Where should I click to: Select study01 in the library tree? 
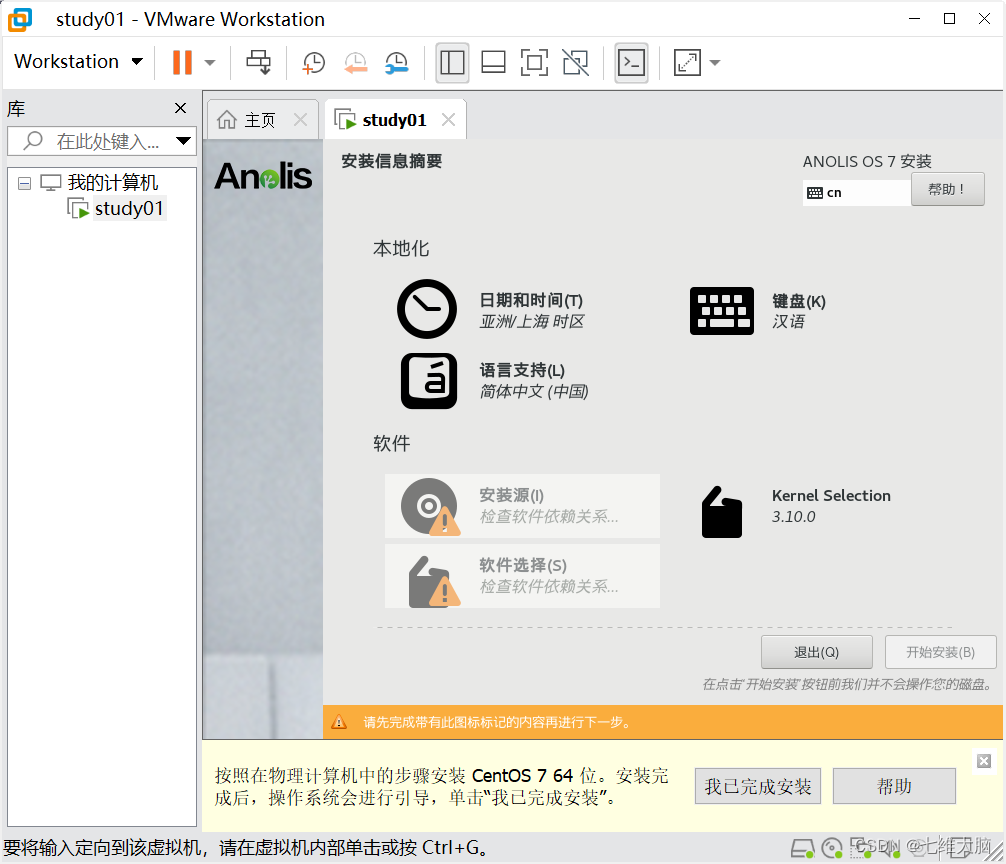coord(128,208)
